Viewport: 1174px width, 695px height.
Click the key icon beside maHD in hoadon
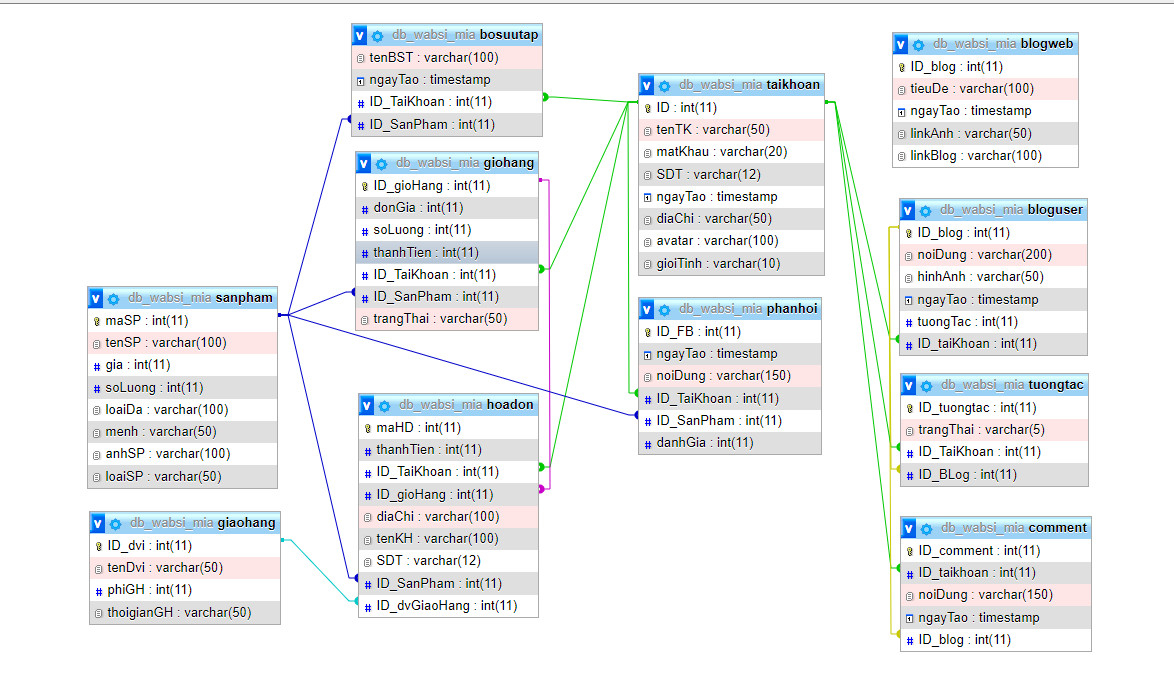(x=368, y=427)
